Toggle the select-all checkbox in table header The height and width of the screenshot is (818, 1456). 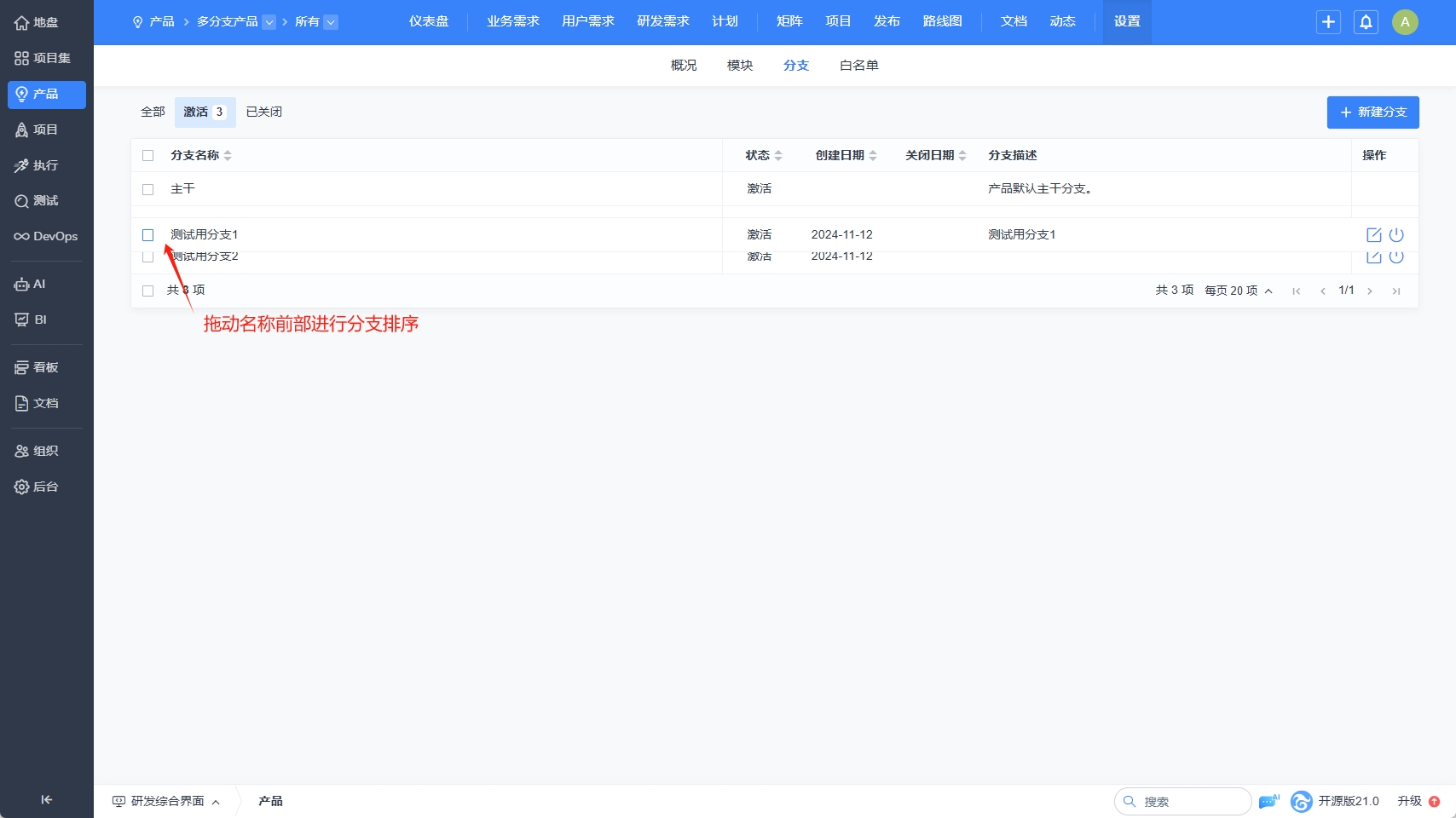[x=148, y=156]
